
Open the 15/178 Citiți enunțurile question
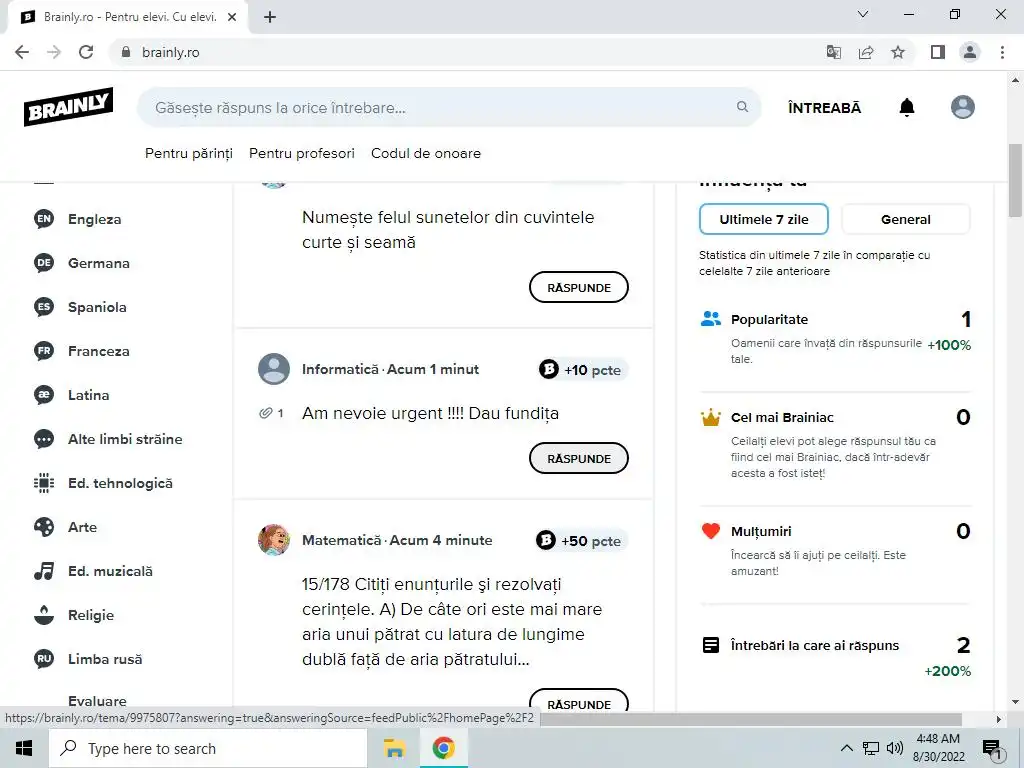point(452,622)
